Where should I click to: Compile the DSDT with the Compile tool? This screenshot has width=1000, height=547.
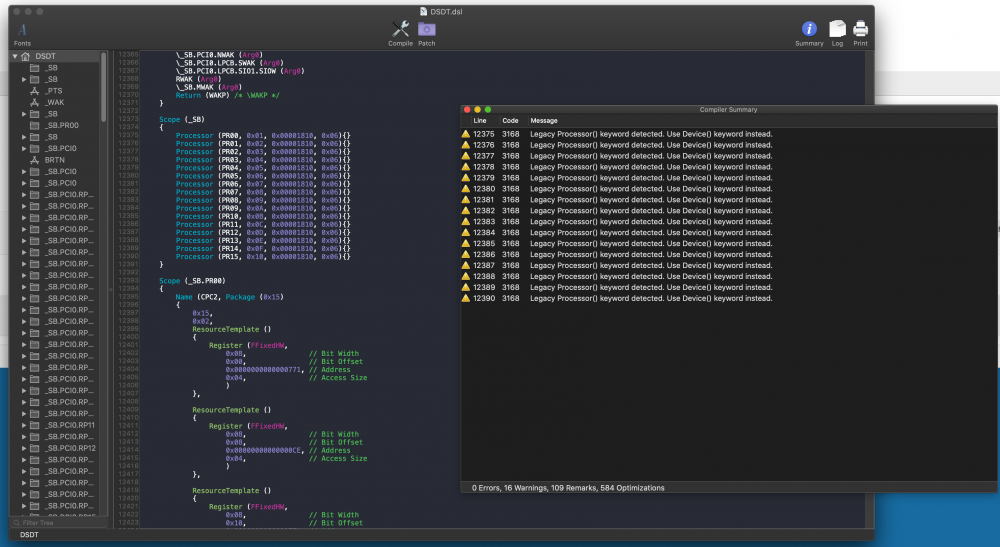401,33
